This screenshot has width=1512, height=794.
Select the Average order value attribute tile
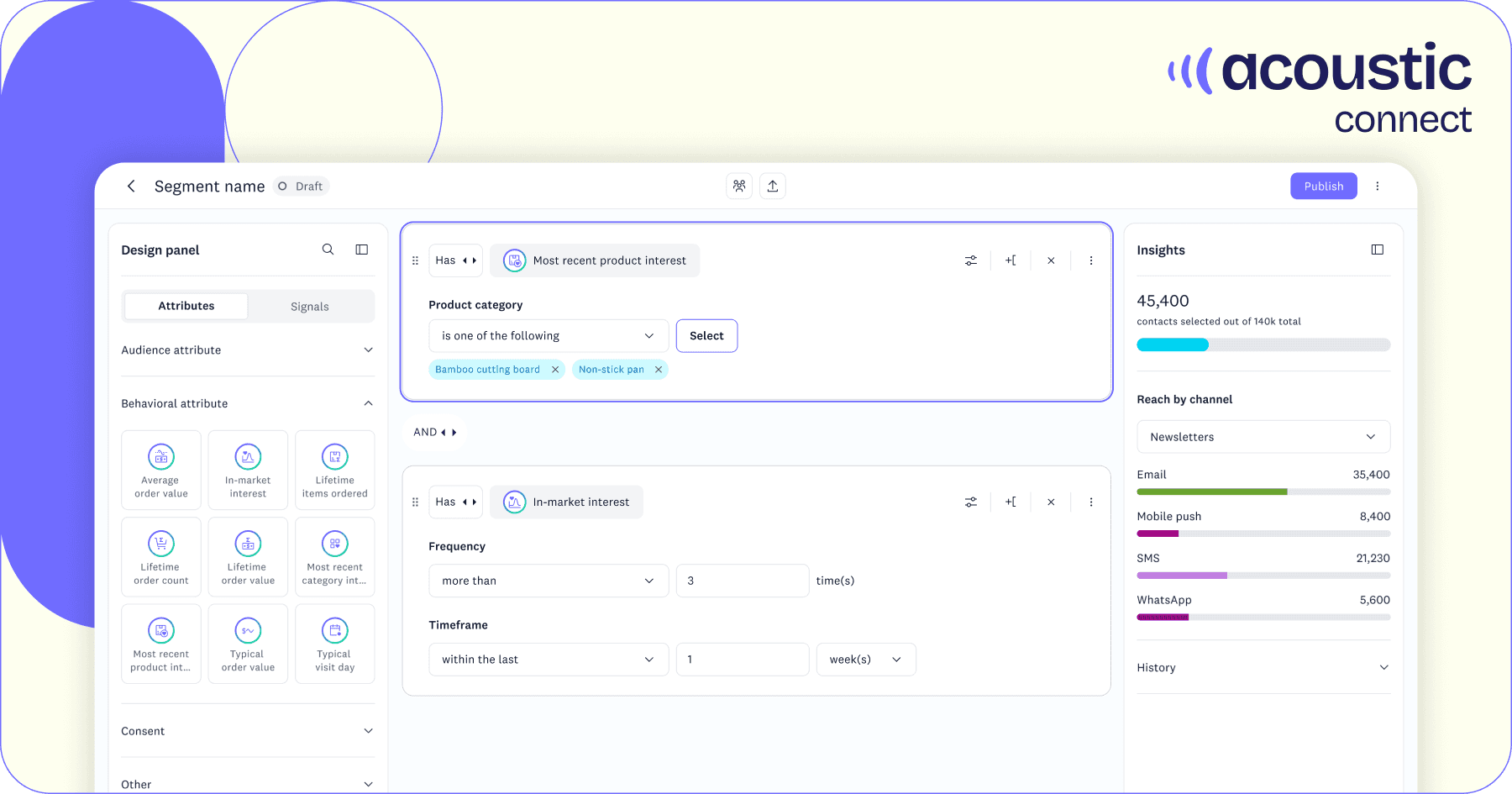161,471
